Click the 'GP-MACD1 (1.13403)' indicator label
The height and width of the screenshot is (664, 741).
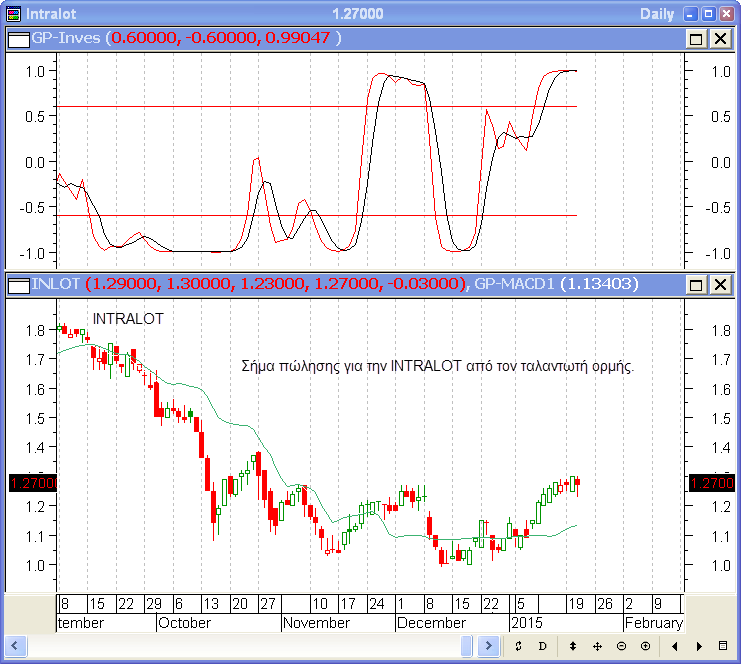[556, 284]
